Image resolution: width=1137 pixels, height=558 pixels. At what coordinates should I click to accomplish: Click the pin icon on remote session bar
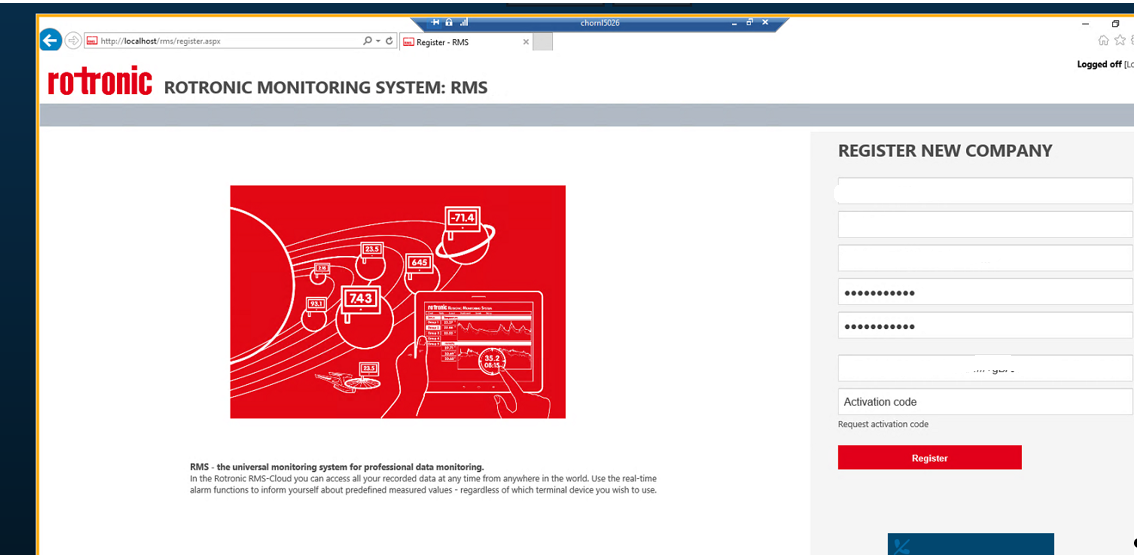(x=436, y=22)
